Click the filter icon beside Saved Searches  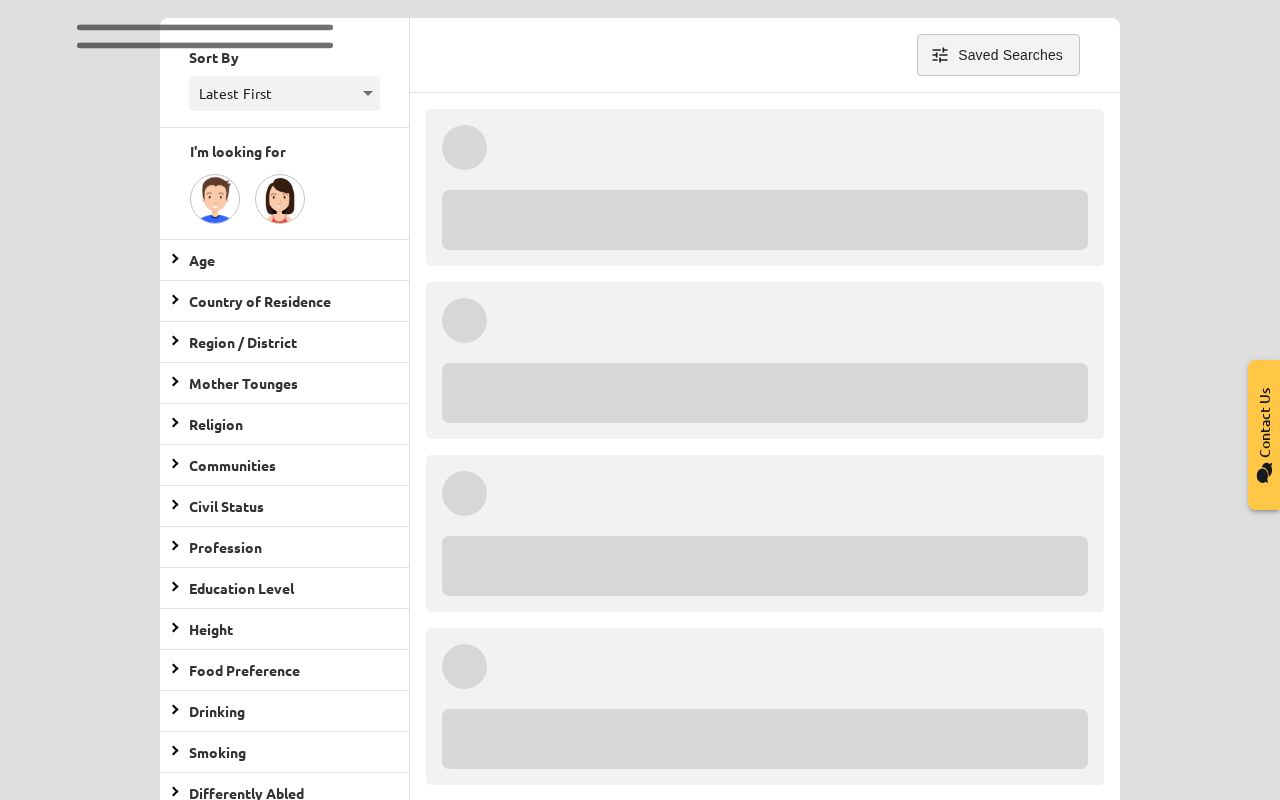tap(940, 55)
